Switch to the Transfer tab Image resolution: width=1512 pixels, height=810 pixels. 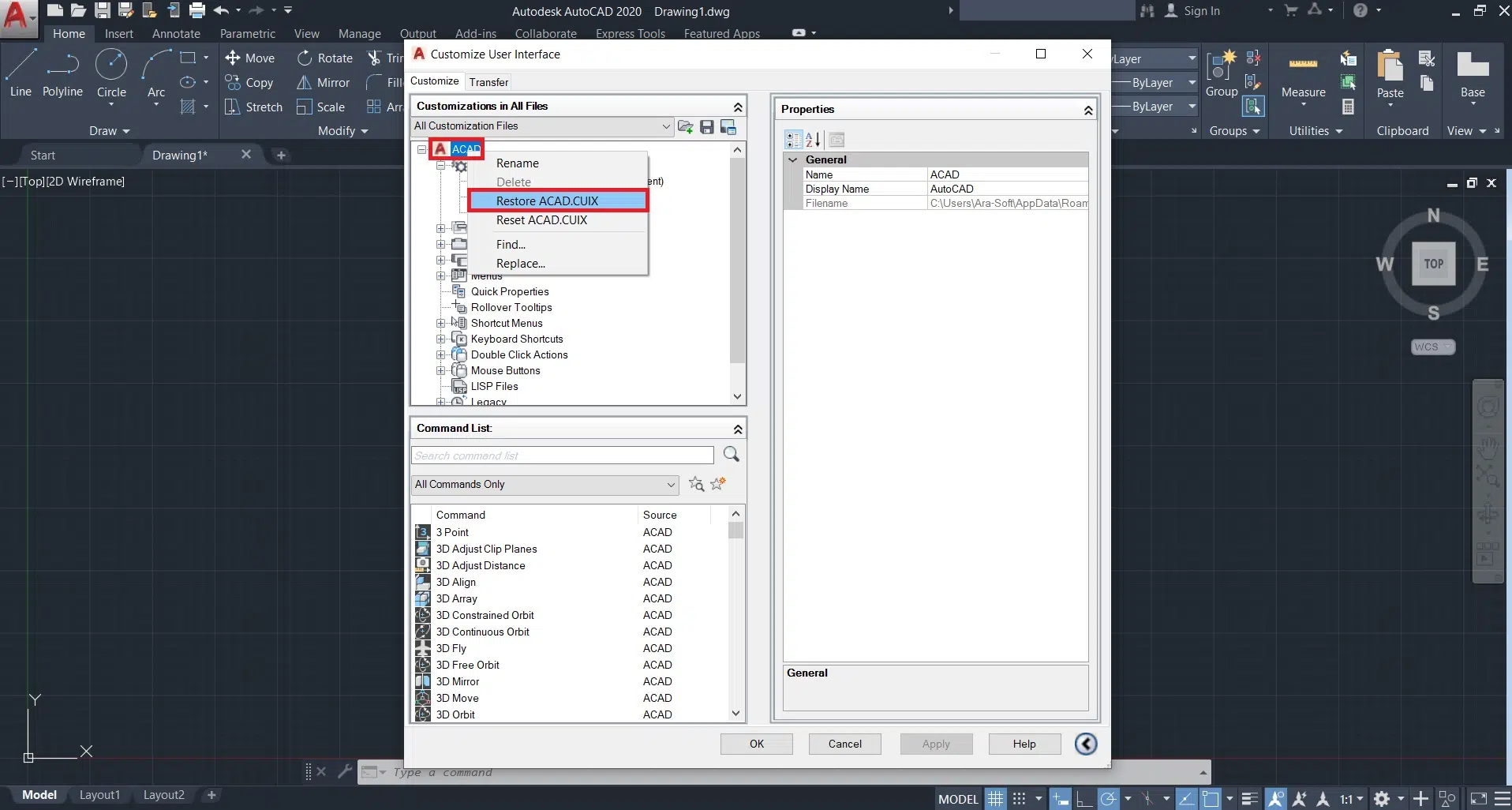click(488, 82)
